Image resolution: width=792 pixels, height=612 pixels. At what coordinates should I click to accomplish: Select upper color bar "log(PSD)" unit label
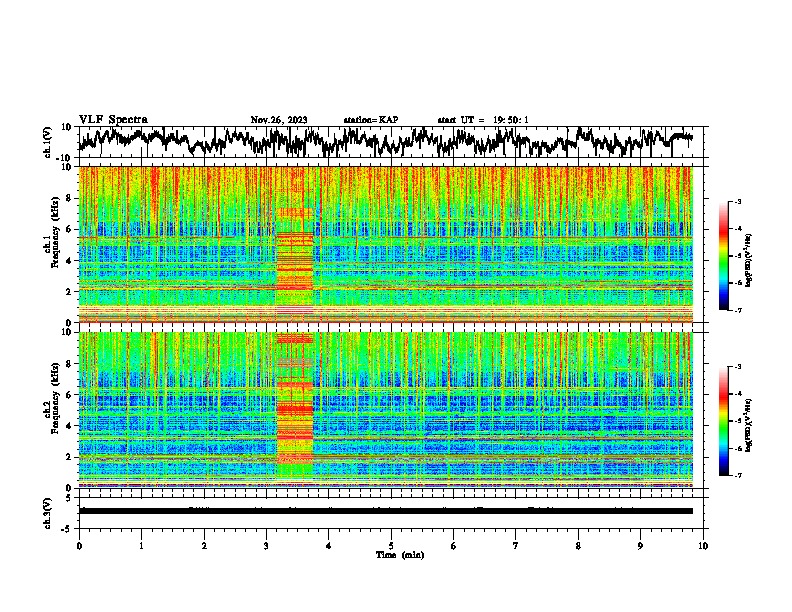point(749,261)
